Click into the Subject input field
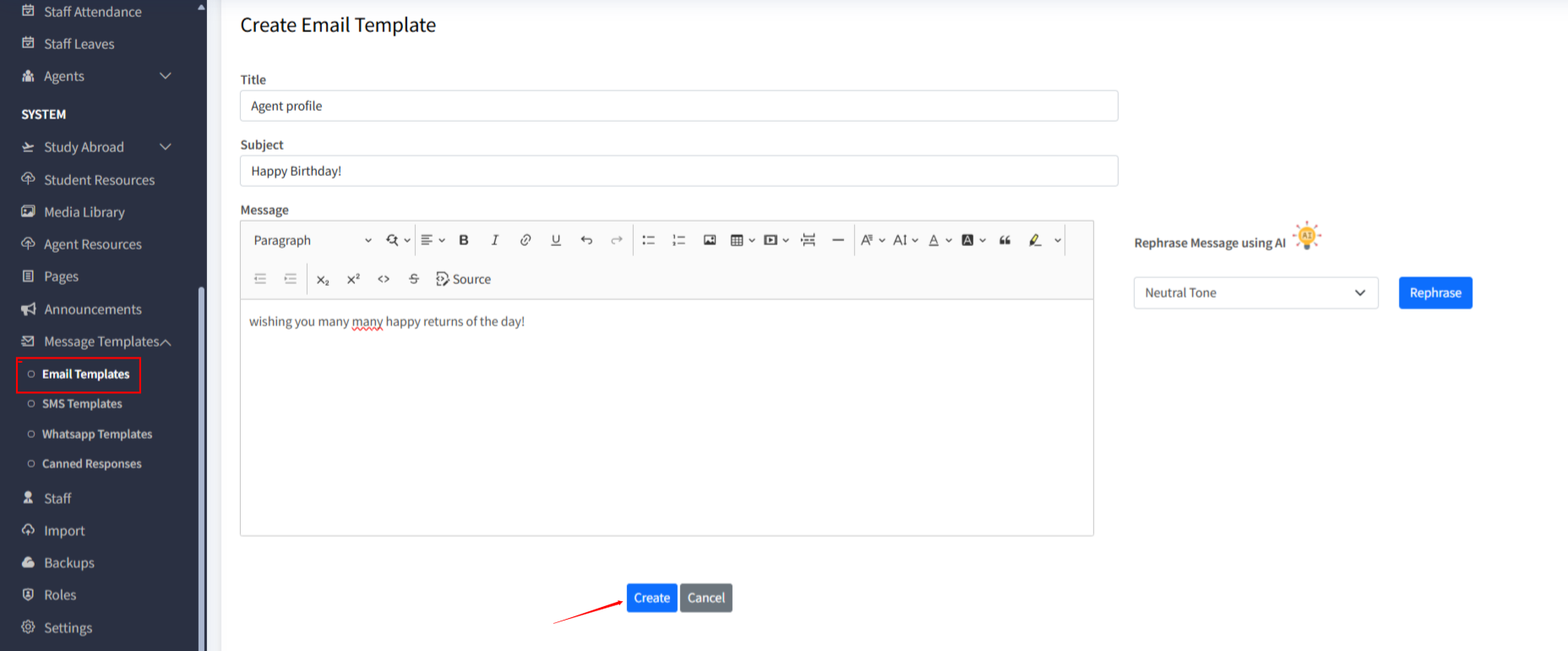Image resolution: width=1568 pixels, height=651 pixels. pos(678,171)
